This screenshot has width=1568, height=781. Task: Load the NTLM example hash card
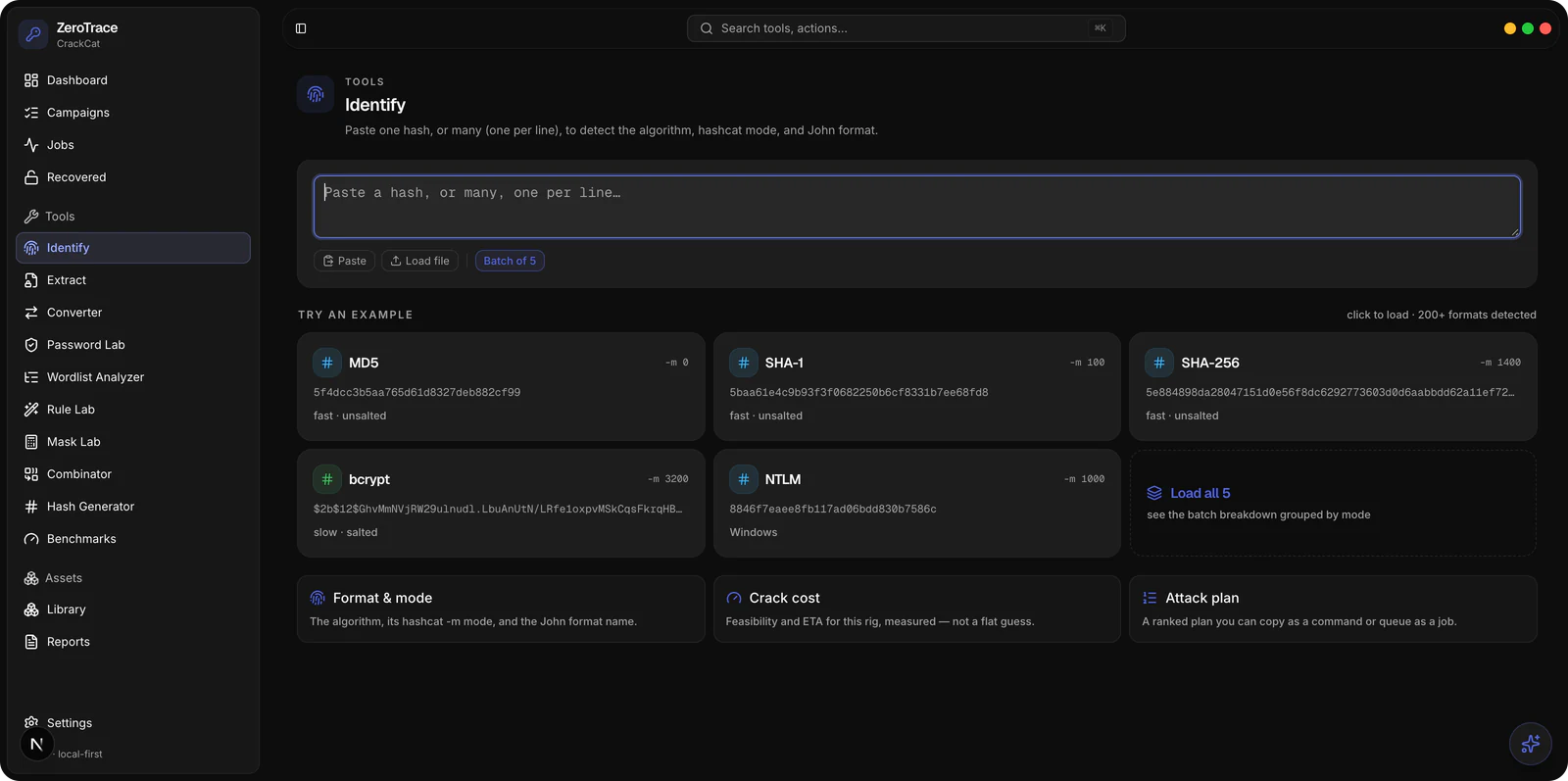[x=917, y=504]
